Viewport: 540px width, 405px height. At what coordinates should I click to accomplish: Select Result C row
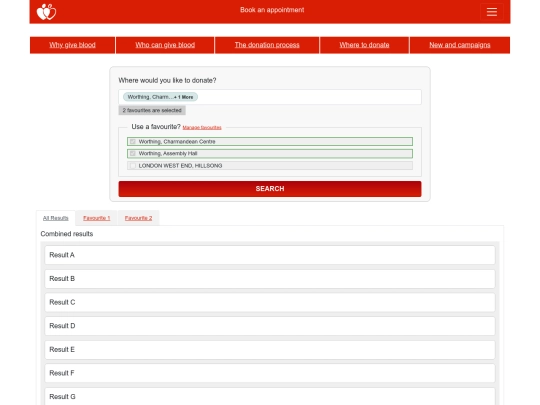tap(270, 302)
